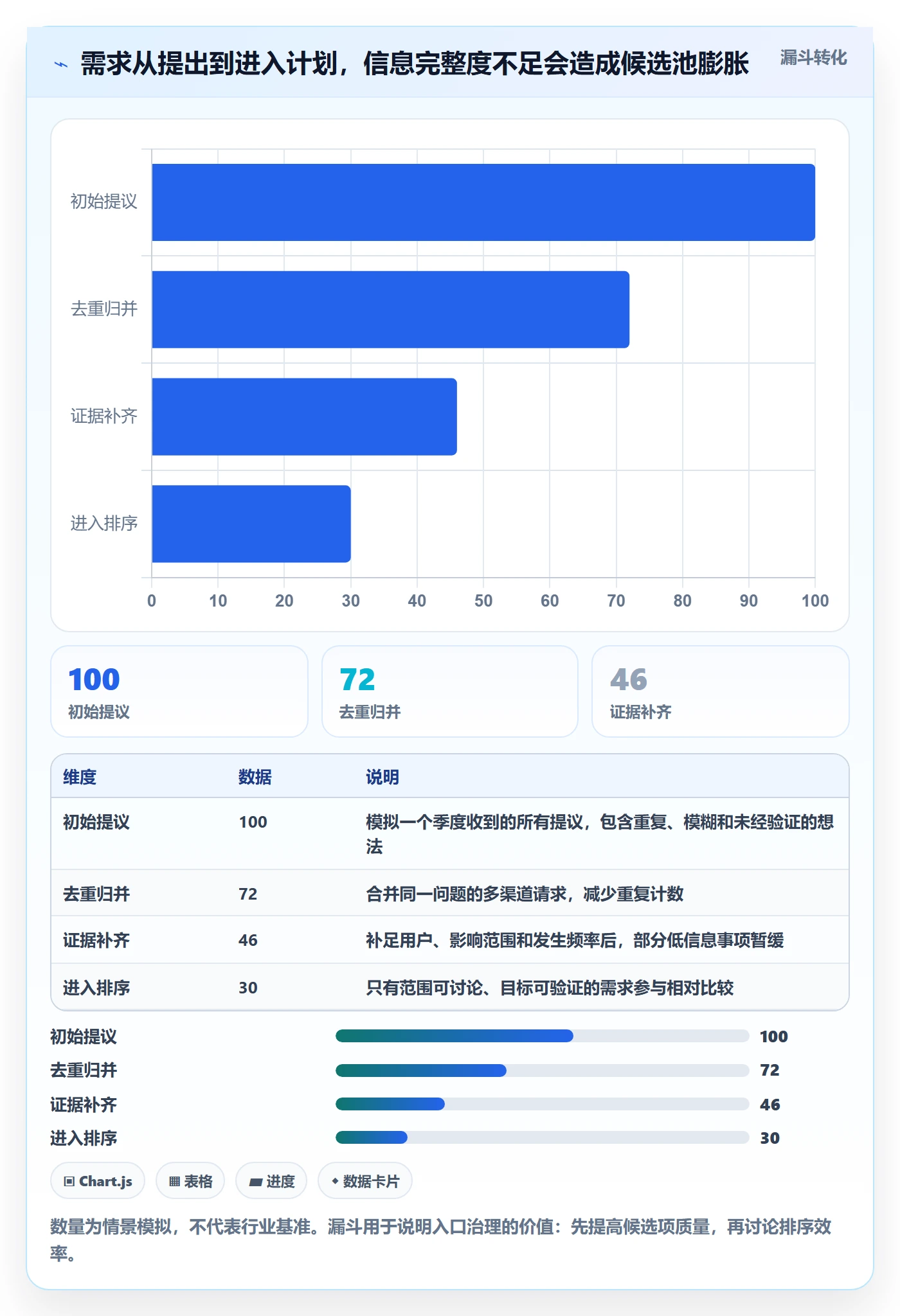Click the description starting with 模拟一个季度

point(600,834)
